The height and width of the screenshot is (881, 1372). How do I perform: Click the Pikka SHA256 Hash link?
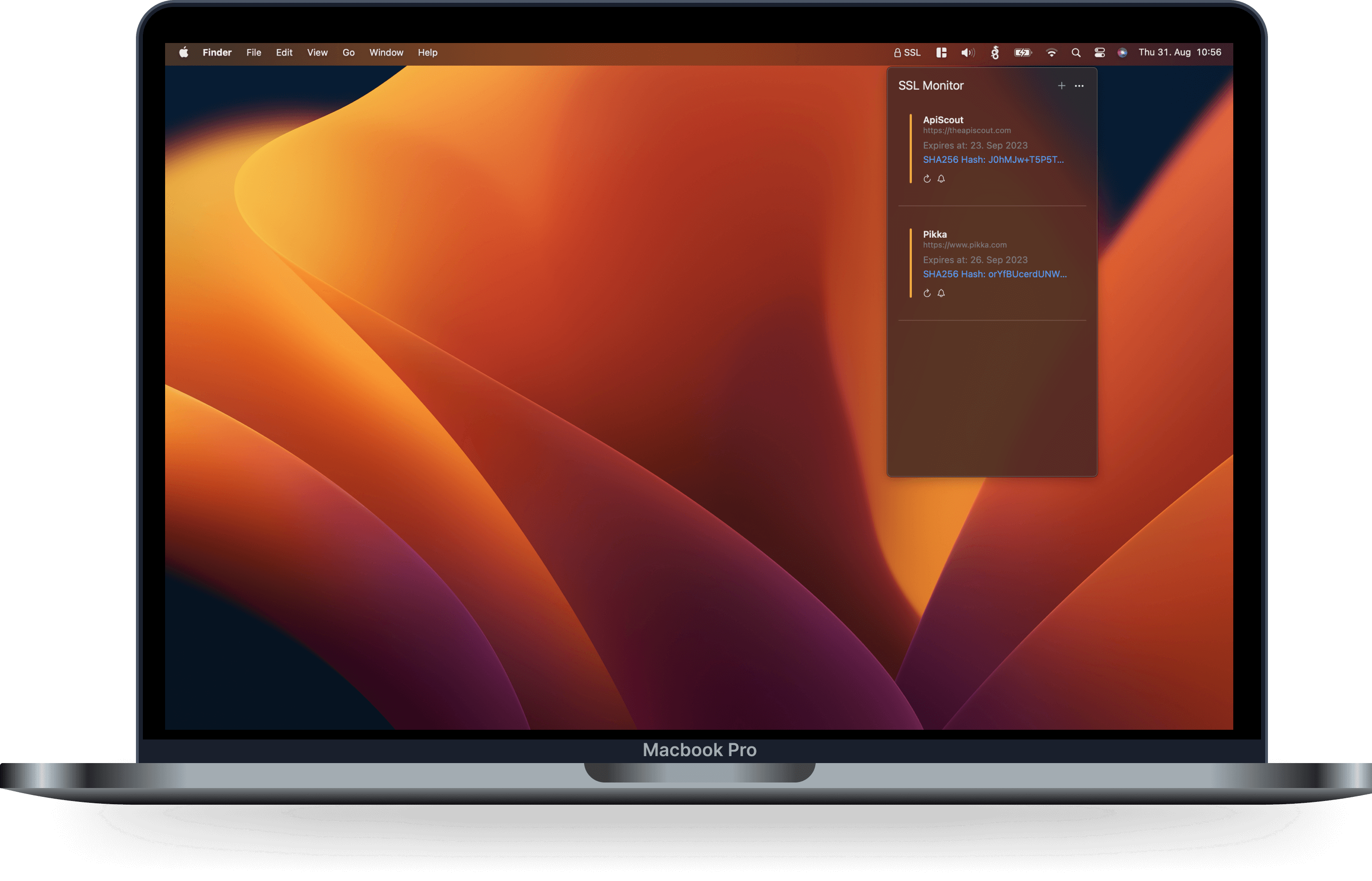point(995,274)
